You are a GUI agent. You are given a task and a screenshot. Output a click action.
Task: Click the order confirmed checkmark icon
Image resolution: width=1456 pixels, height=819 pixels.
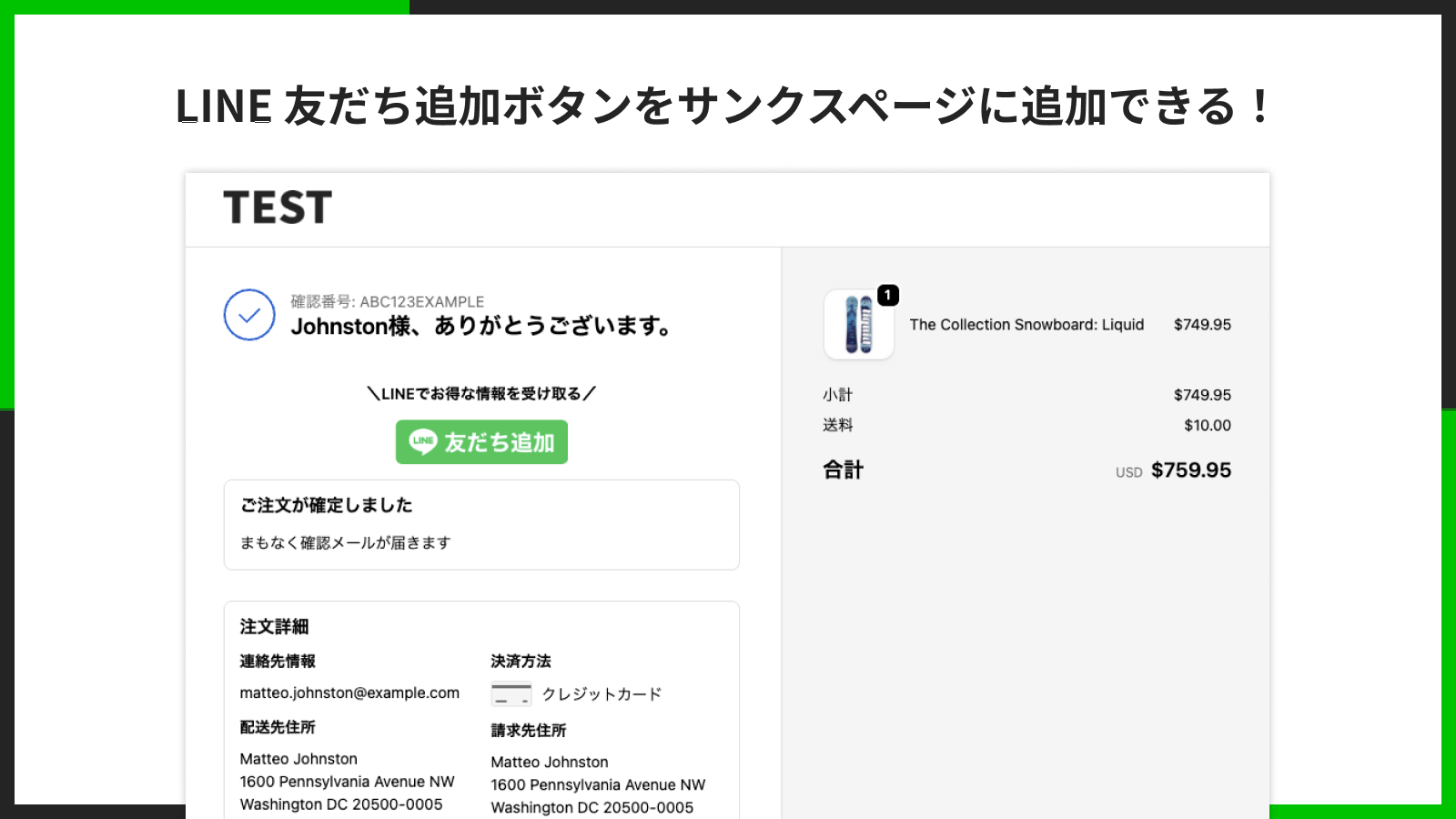coord(249,315)
